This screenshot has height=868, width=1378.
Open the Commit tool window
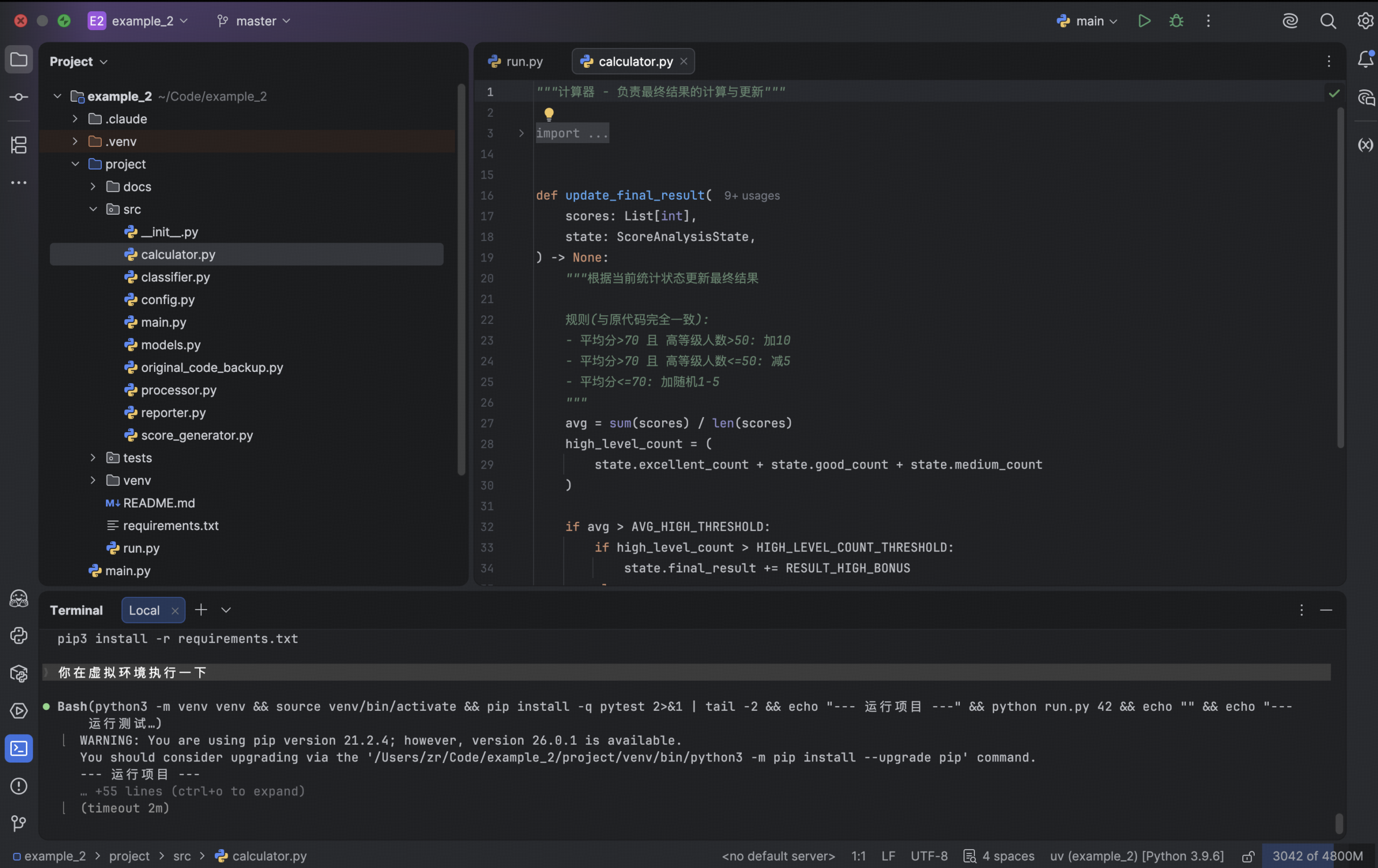[x=19, y=97]
